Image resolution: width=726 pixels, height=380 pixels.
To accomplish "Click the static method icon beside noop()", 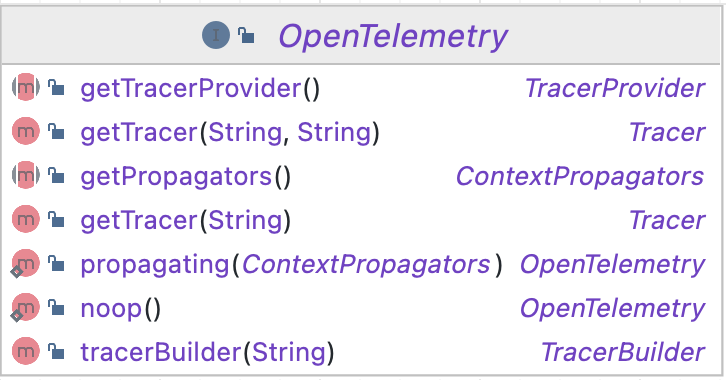I will 25,307.
